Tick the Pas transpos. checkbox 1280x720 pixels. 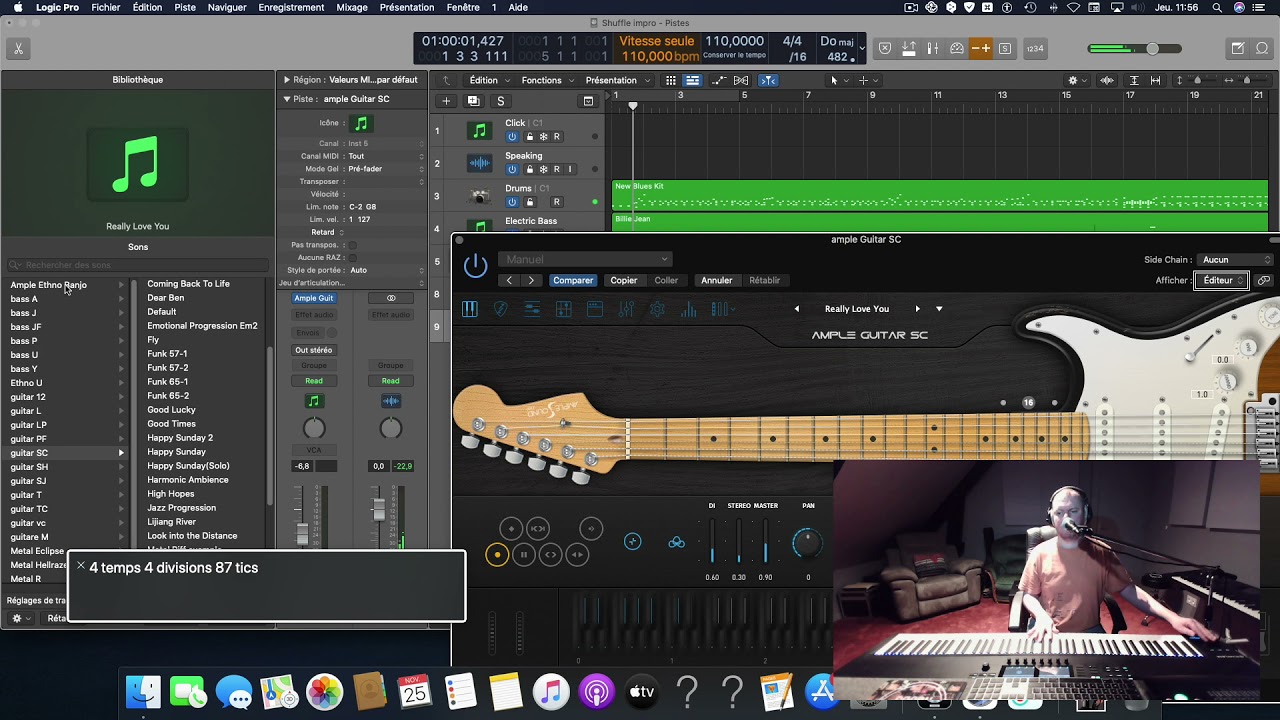click(x=352, y=245)
